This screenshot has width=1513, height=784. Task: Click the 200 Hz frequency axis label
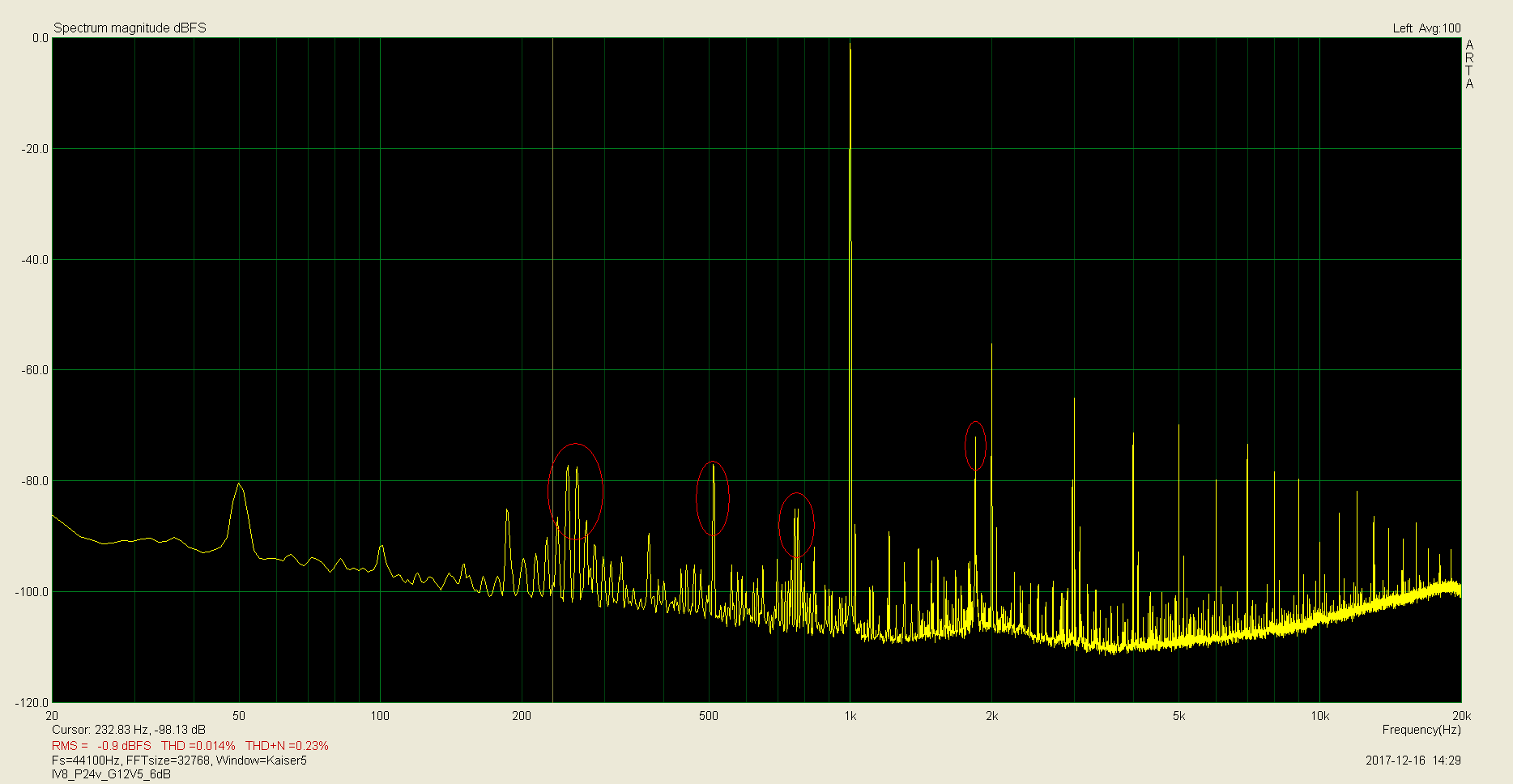pos(522,716)
